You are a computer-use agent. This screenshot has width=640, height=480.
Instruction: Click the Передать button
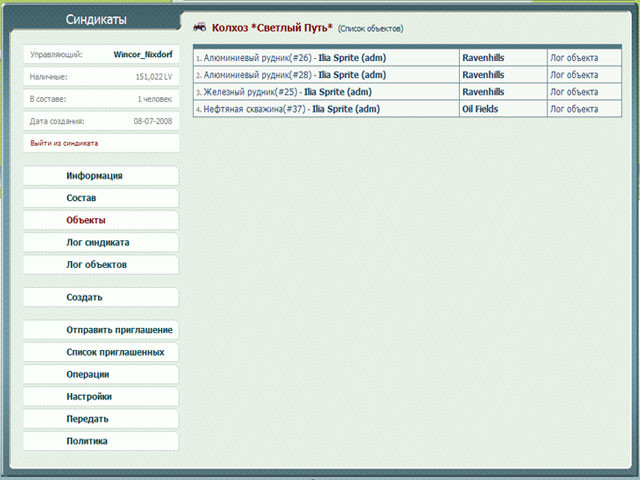click(x=101, y=419)
